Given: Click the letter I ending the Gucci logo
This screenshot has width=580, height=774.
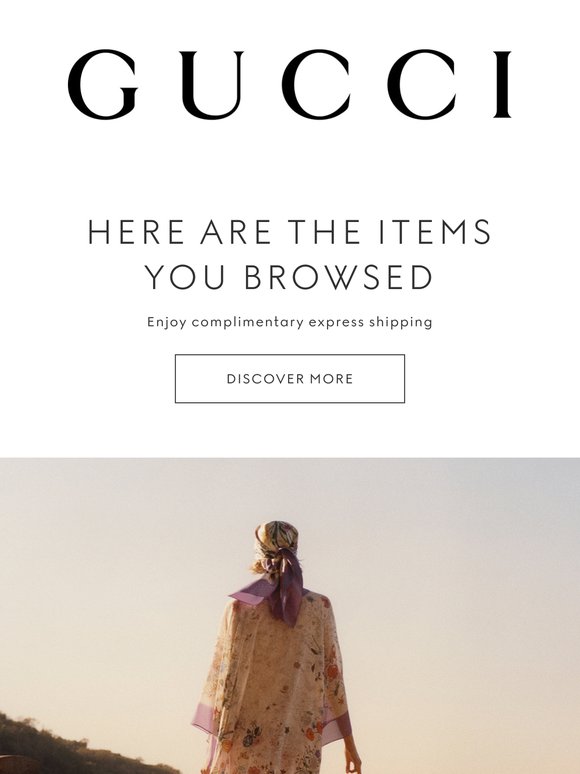Looking at the screenshot, I should (502, 84).
